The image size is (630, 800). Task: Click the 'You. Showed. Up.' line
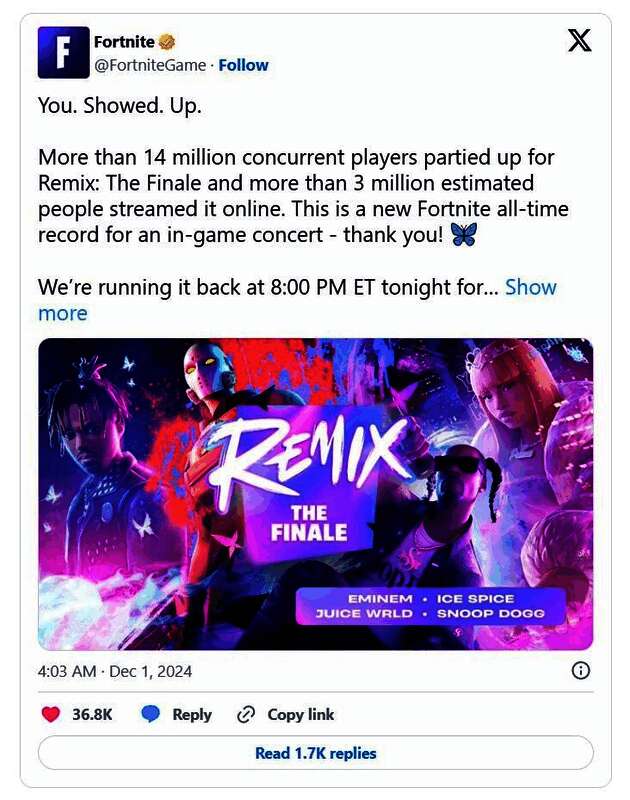tap(119, 104)
